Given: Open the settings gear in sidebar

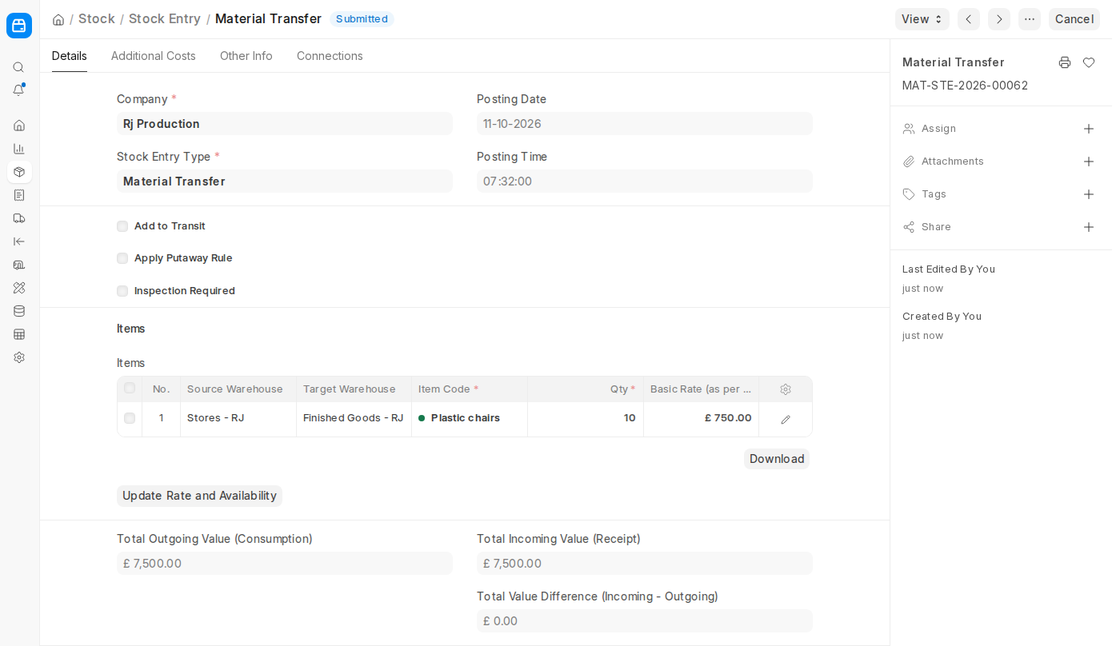Looking at the screenshot, I should pos(19,357).
